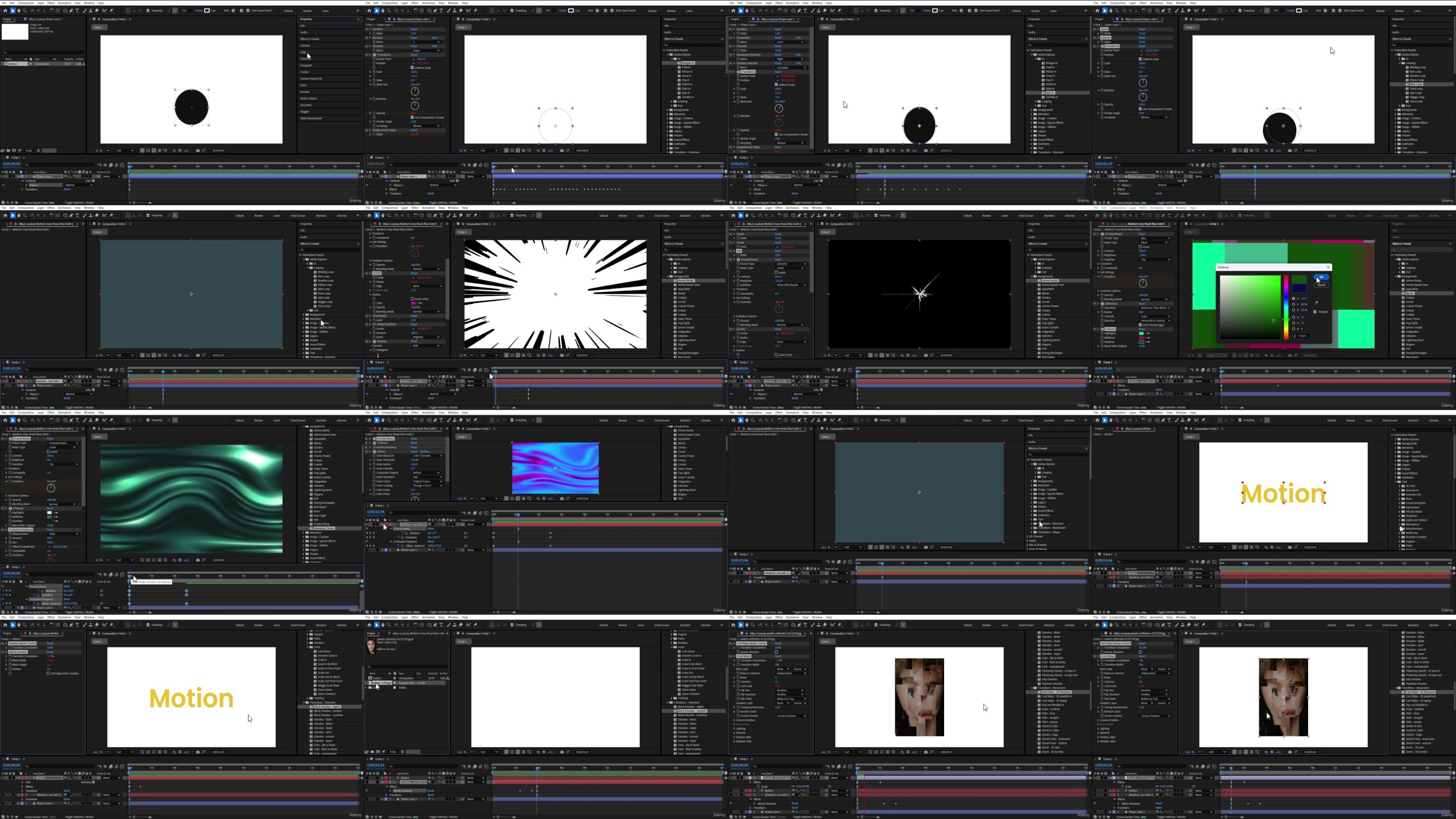Screen dimensions: 1456x819
Task: Open the Wiggler panel
Action: pos(305,111)
